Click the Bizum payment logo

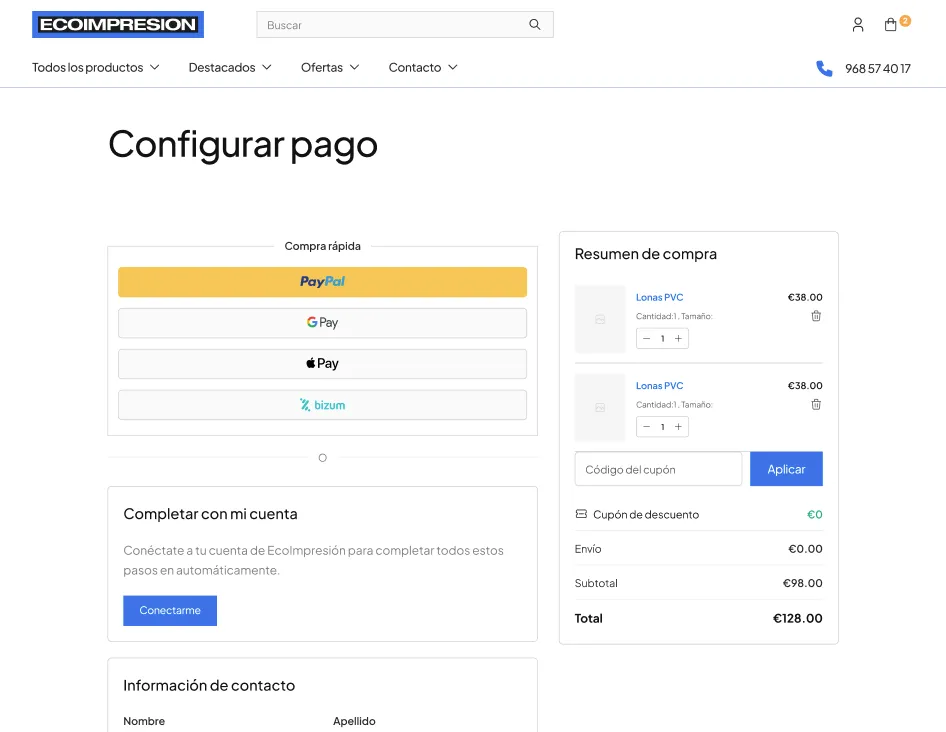point(322,404)
